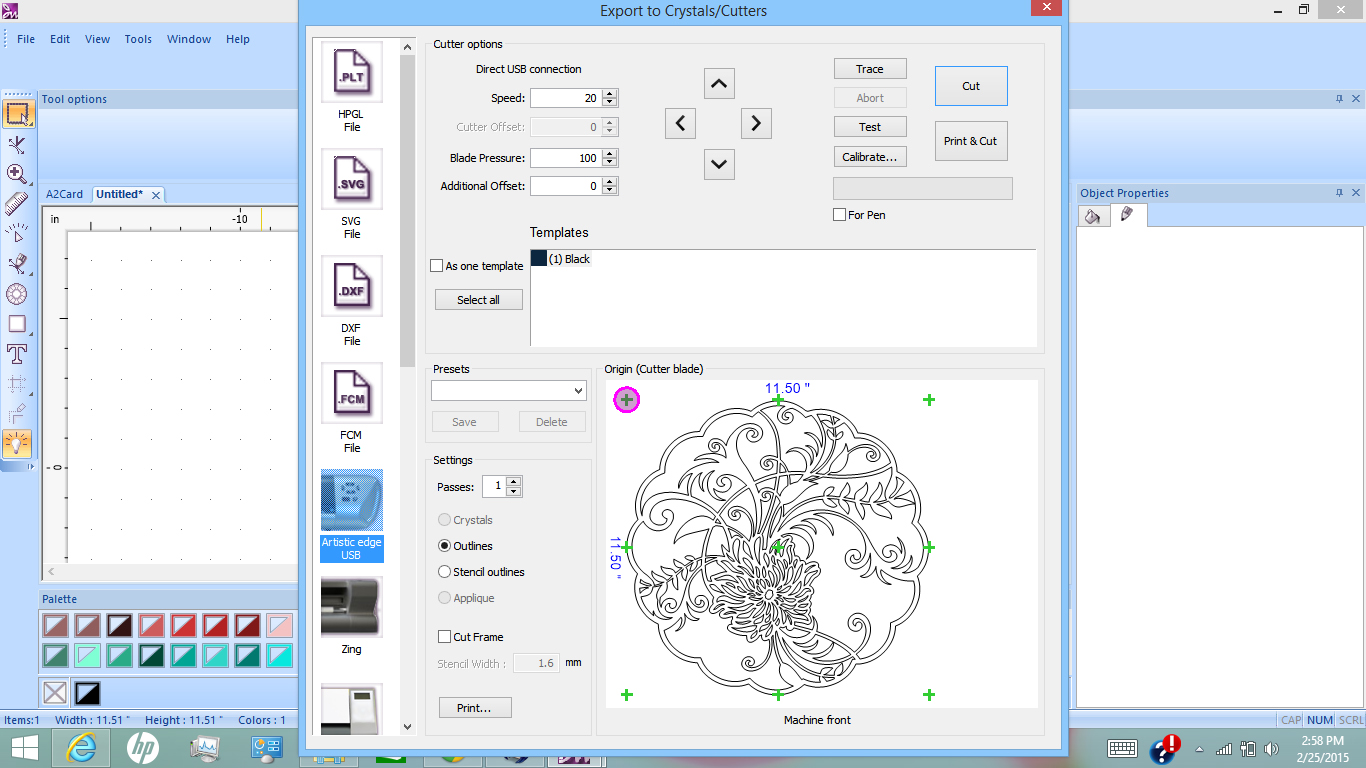Move the cutter blade left

click(x=680, y=123)
